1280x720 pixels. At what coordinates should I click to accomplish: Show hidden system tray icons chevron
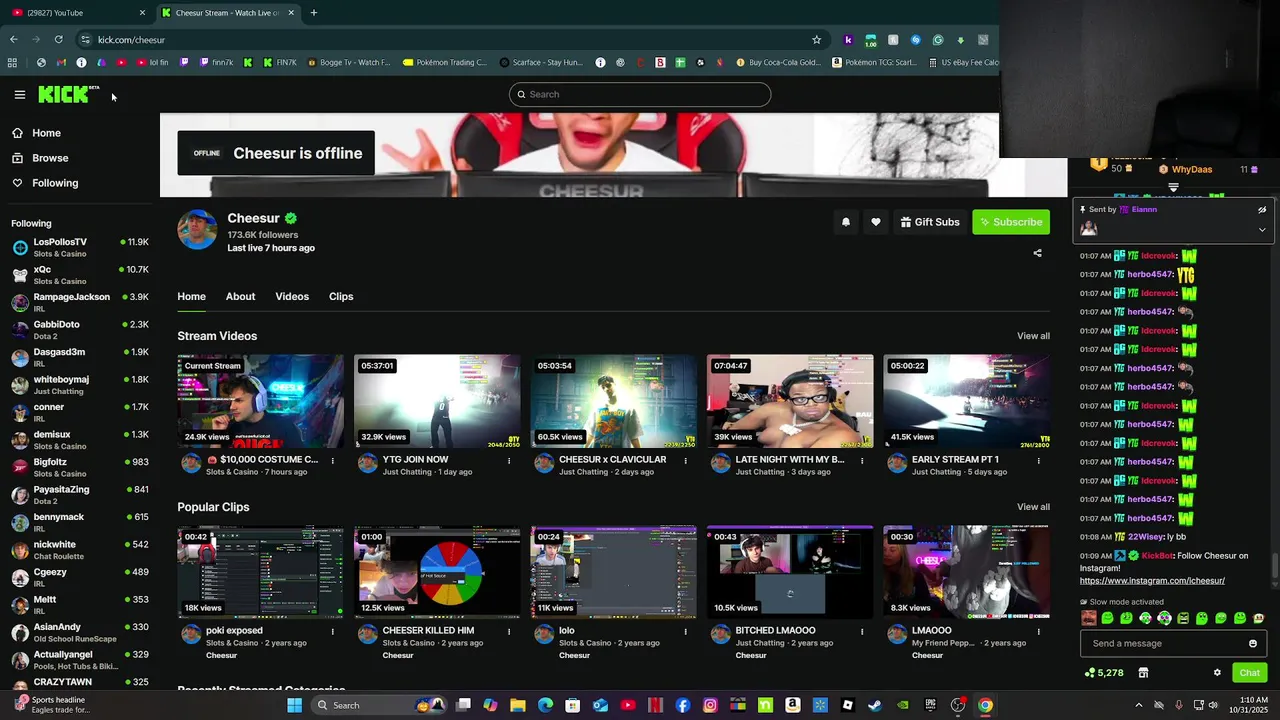tap(1138, 705)
